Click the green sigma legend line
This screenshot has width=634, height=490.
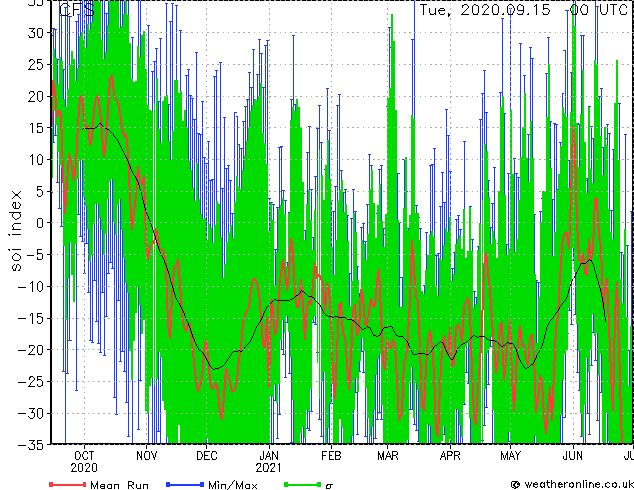pos(303,484)
